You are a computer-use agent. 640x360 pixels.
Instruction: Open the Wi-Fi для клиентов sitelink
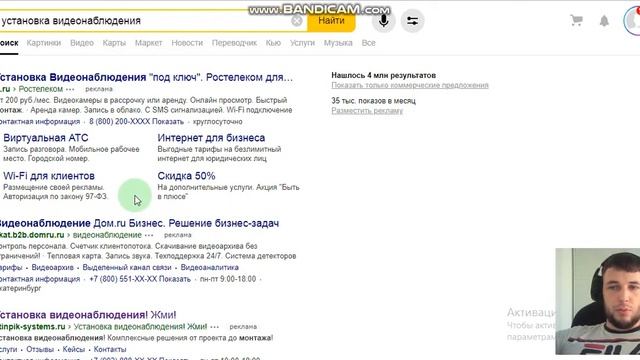coord(49,176)
